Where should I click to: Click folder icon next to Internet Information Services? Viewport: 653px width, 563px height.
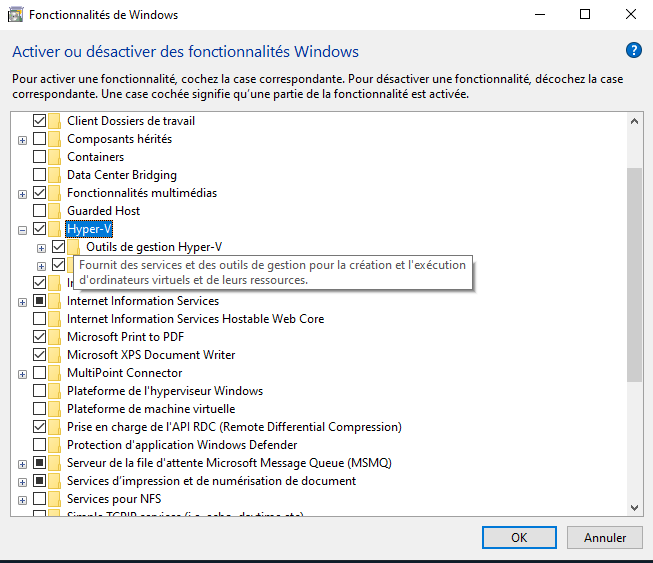[54, 301]
